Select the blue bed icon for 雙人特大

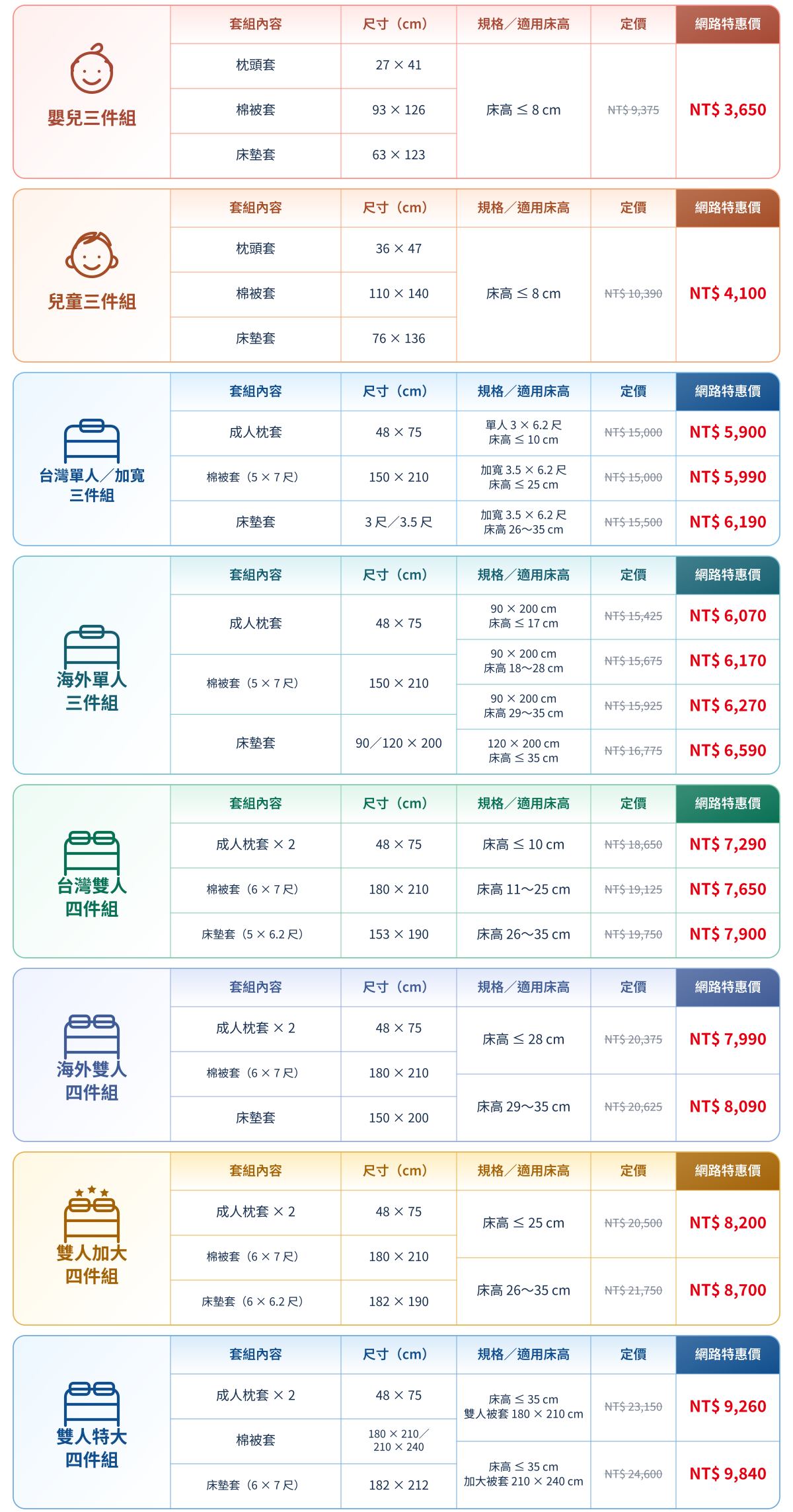[92, 1403]
